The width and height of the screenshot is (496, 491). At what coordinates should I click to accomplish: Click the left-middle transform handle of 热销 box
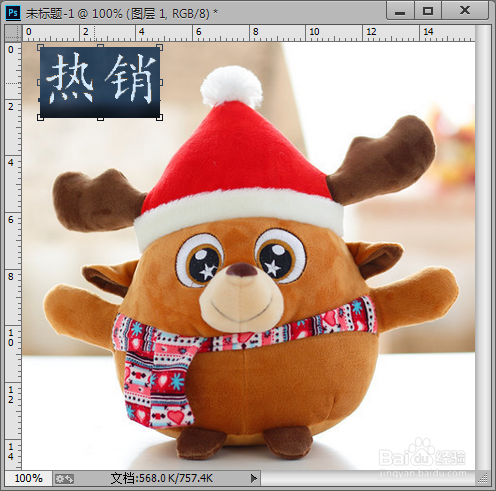40,82
